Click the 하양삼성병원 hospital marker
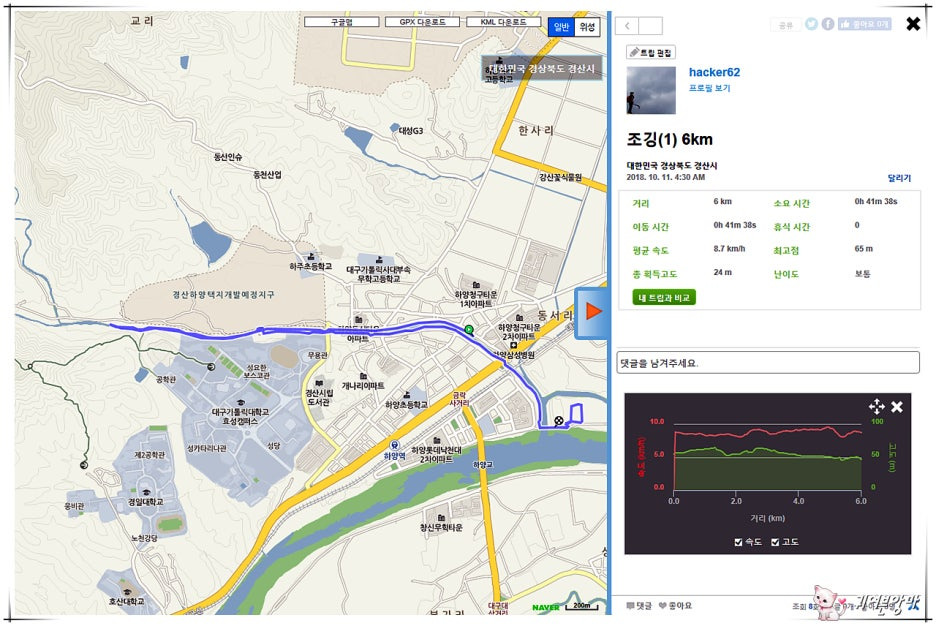936x626 pixels. 513,345
